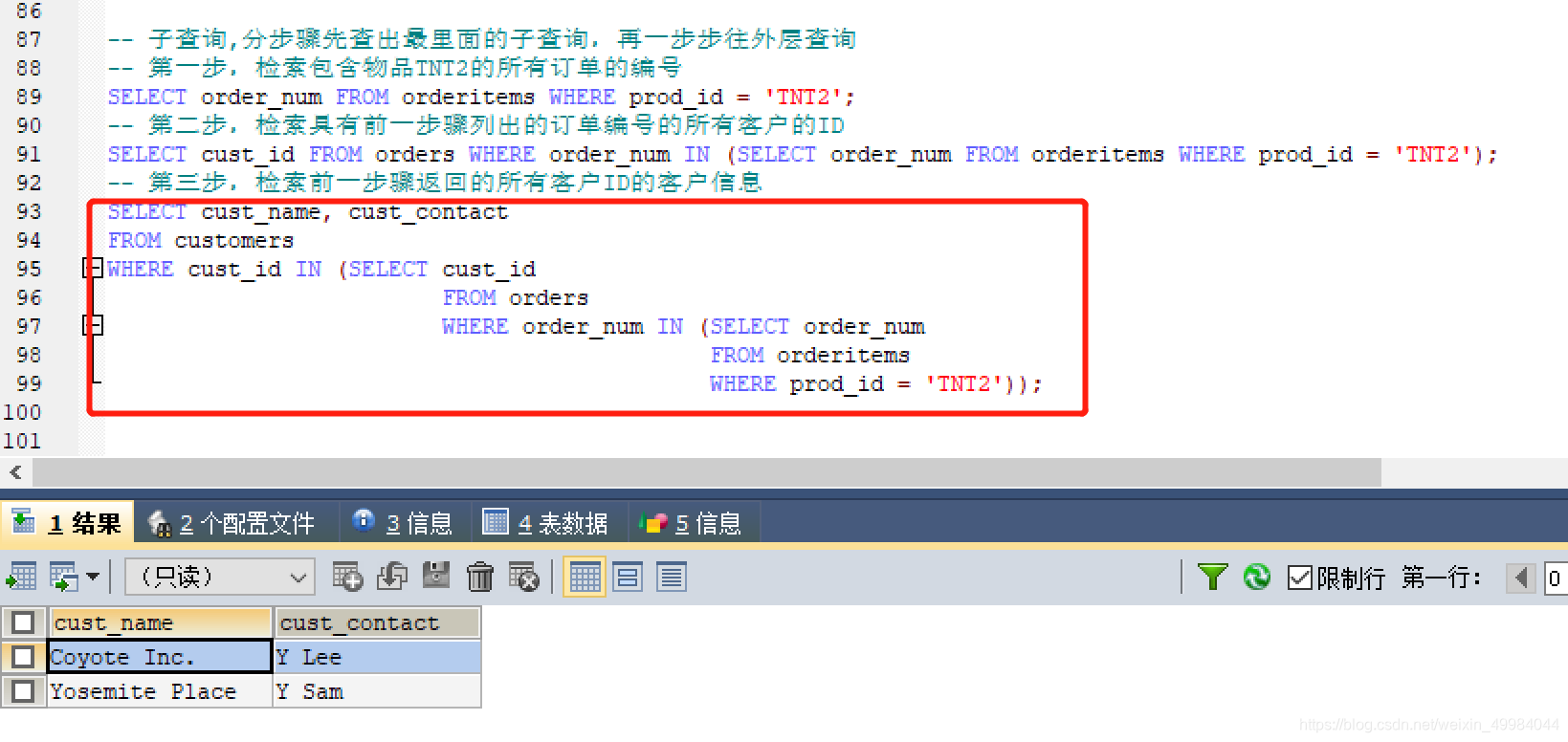
Task: Click the comment text on line 88
Action: point(394,68)
